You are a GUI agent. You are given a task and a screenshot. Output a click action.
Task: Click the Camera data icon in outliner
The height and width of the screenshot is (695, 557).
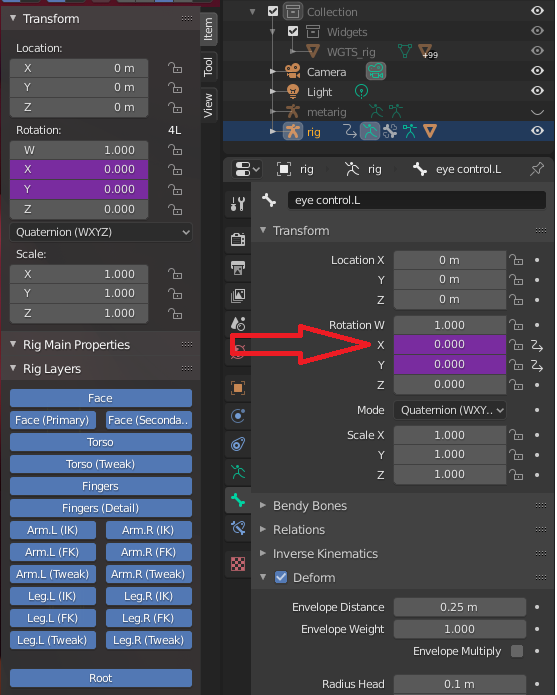click(x=376, y=71)
